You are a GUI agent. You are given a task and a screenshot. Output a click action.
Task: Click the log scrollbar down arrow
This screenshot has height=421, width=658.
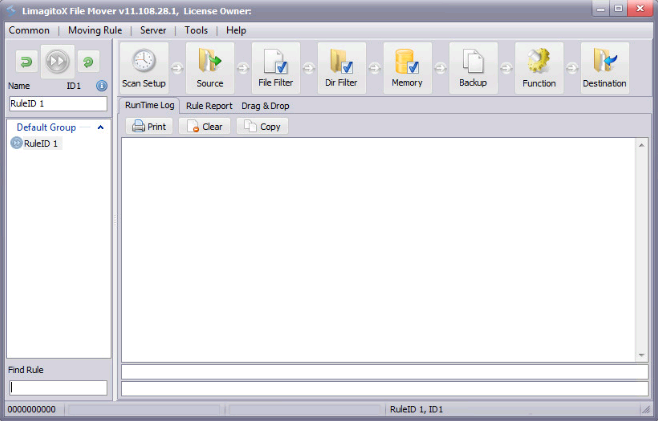641,355
